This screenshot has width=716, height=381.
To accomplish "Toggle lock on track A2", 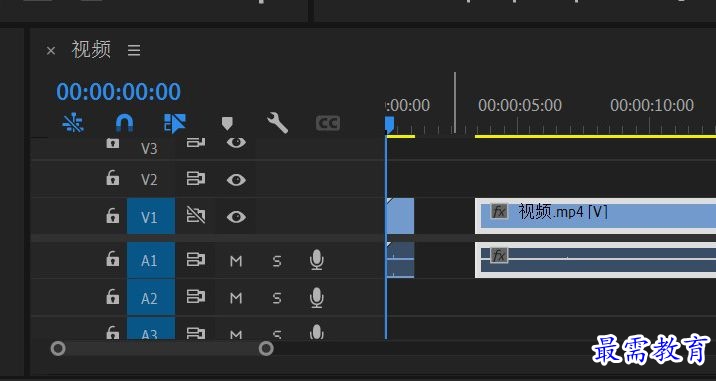I will [x=112, y=297].
